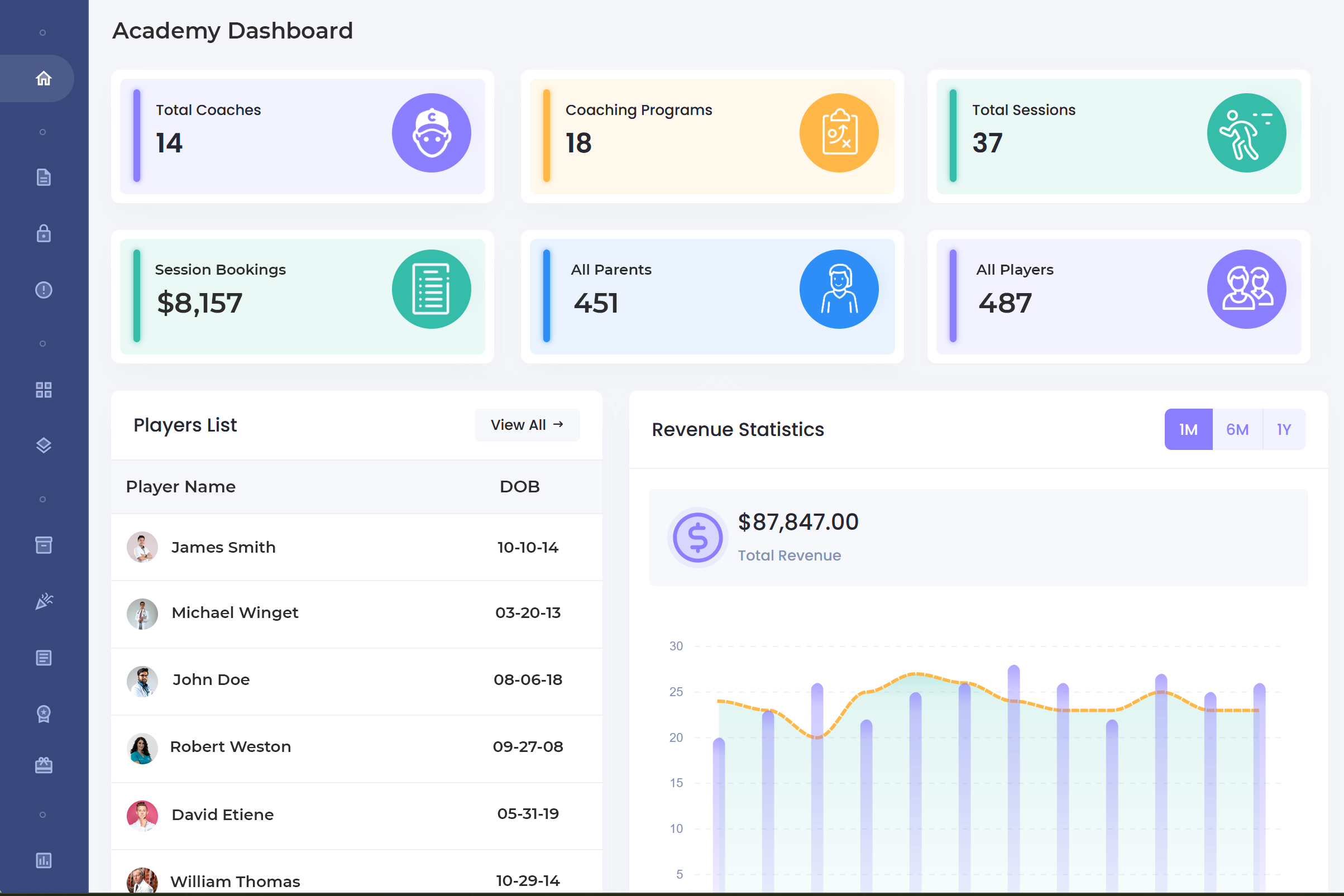This screenshot has width=1344, height=896.
Task: Click the Coaching Programs value 18
Action: (x=578, y=142)
